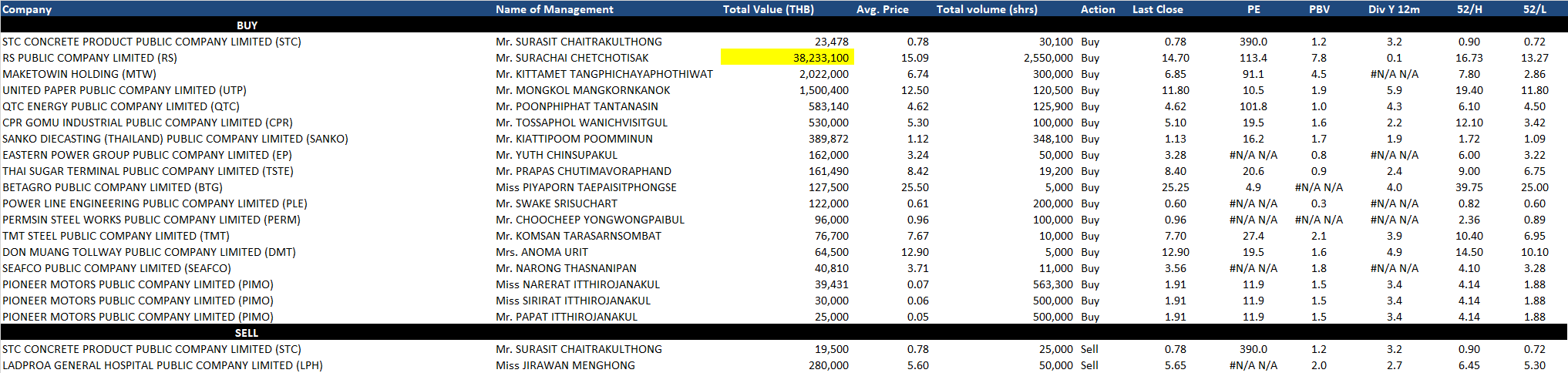The image size is (1568, 373).
Task: Click the Last Close column header
Action: point(1157,9)
